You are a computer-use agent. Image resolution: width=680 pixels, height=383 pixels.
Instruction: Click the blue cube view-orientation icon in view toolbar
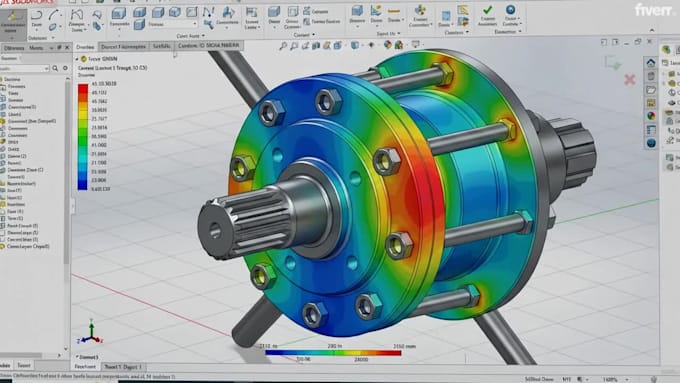pos(355,45)
